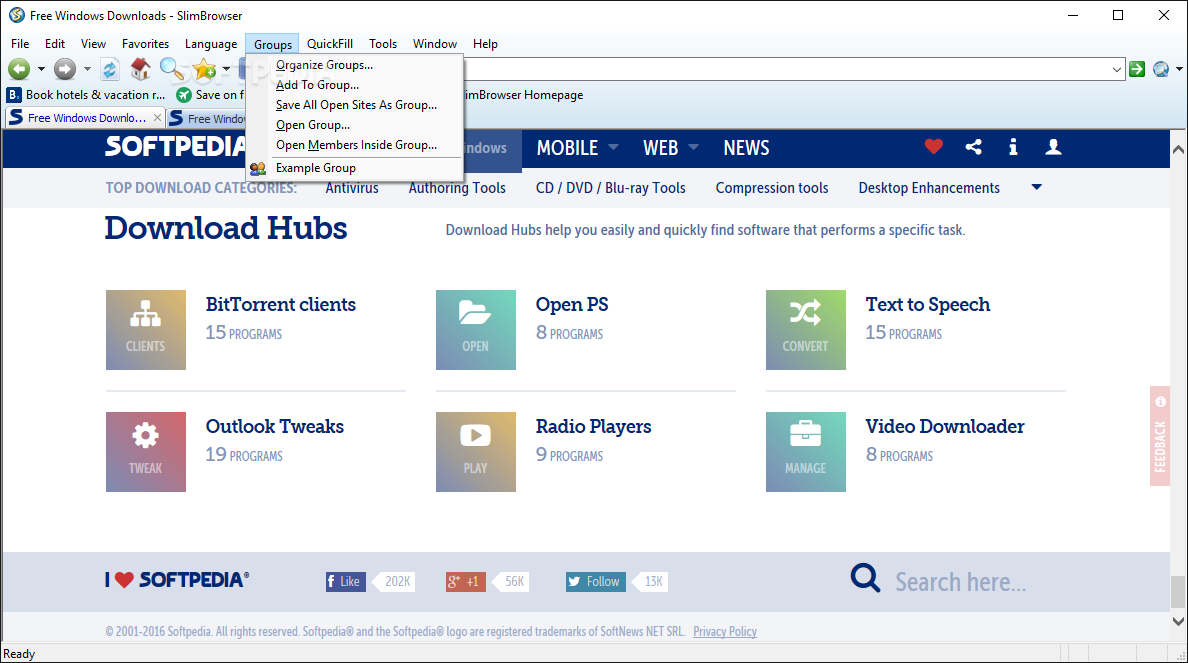This screenshot has width=1188, height=663.
Task: Click the Outlook Tweaks gear tile icon
Action: point(145,452)
